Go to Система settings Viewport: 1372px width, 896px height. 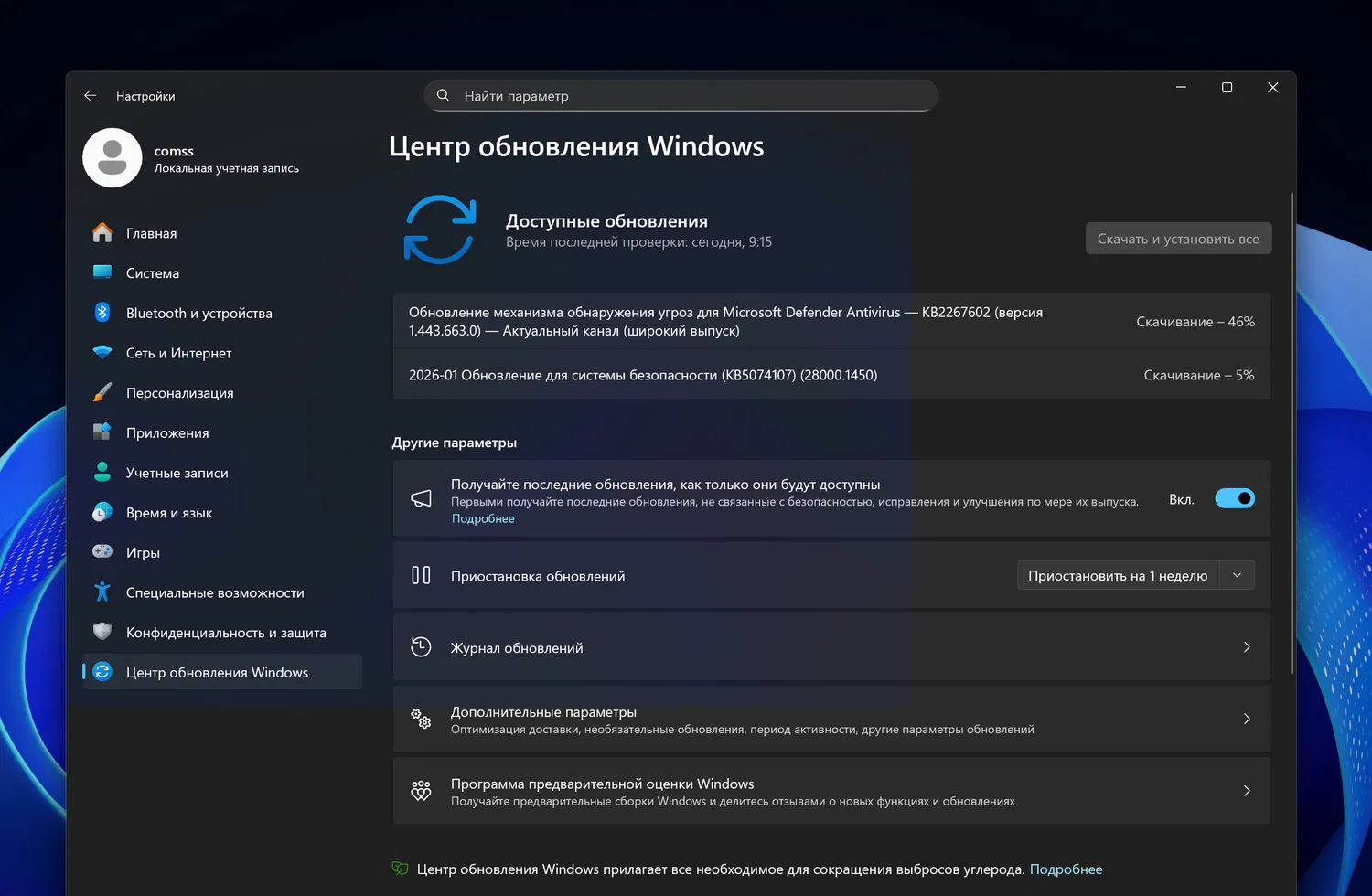click(222, 273)
